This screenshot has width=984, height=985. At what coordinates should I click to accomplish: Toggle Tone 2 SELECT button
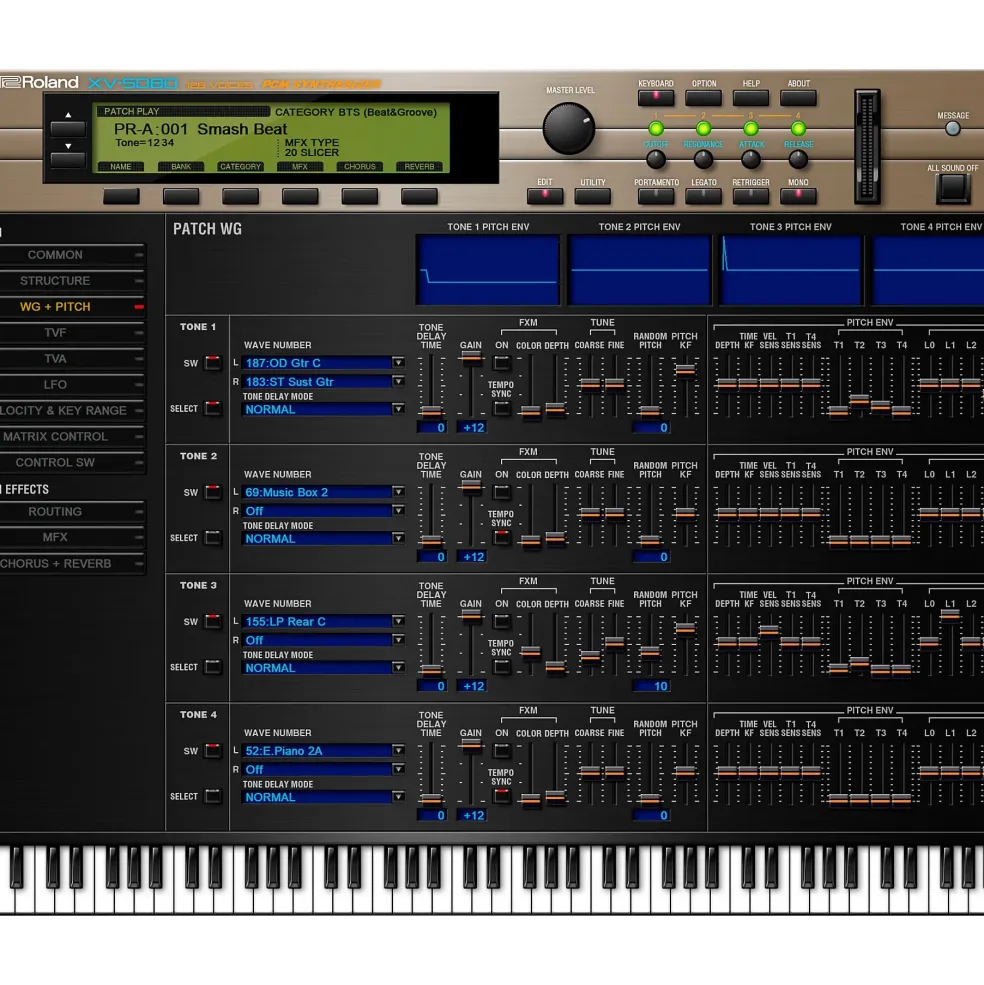click(x=213, y=538)
